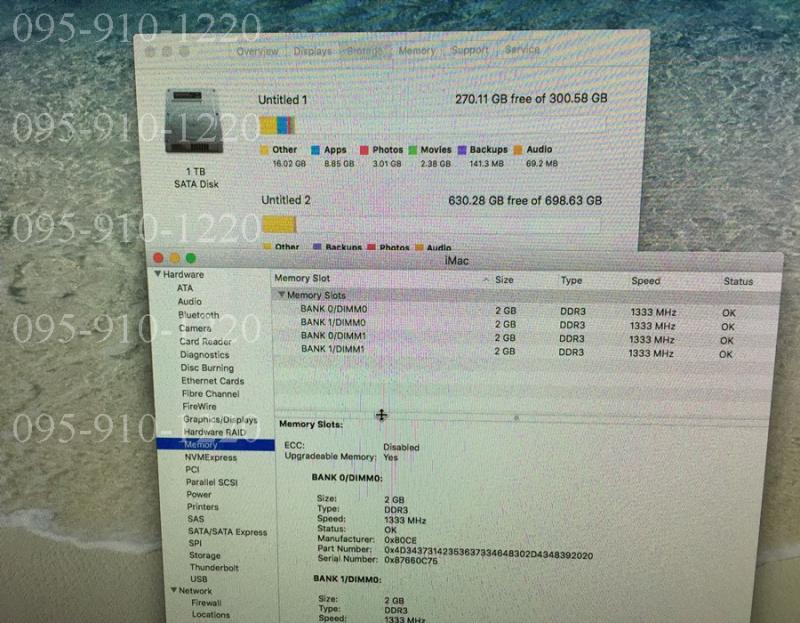
Task: Click the green Movies legend swatch
Action: (x=413, y=150)
